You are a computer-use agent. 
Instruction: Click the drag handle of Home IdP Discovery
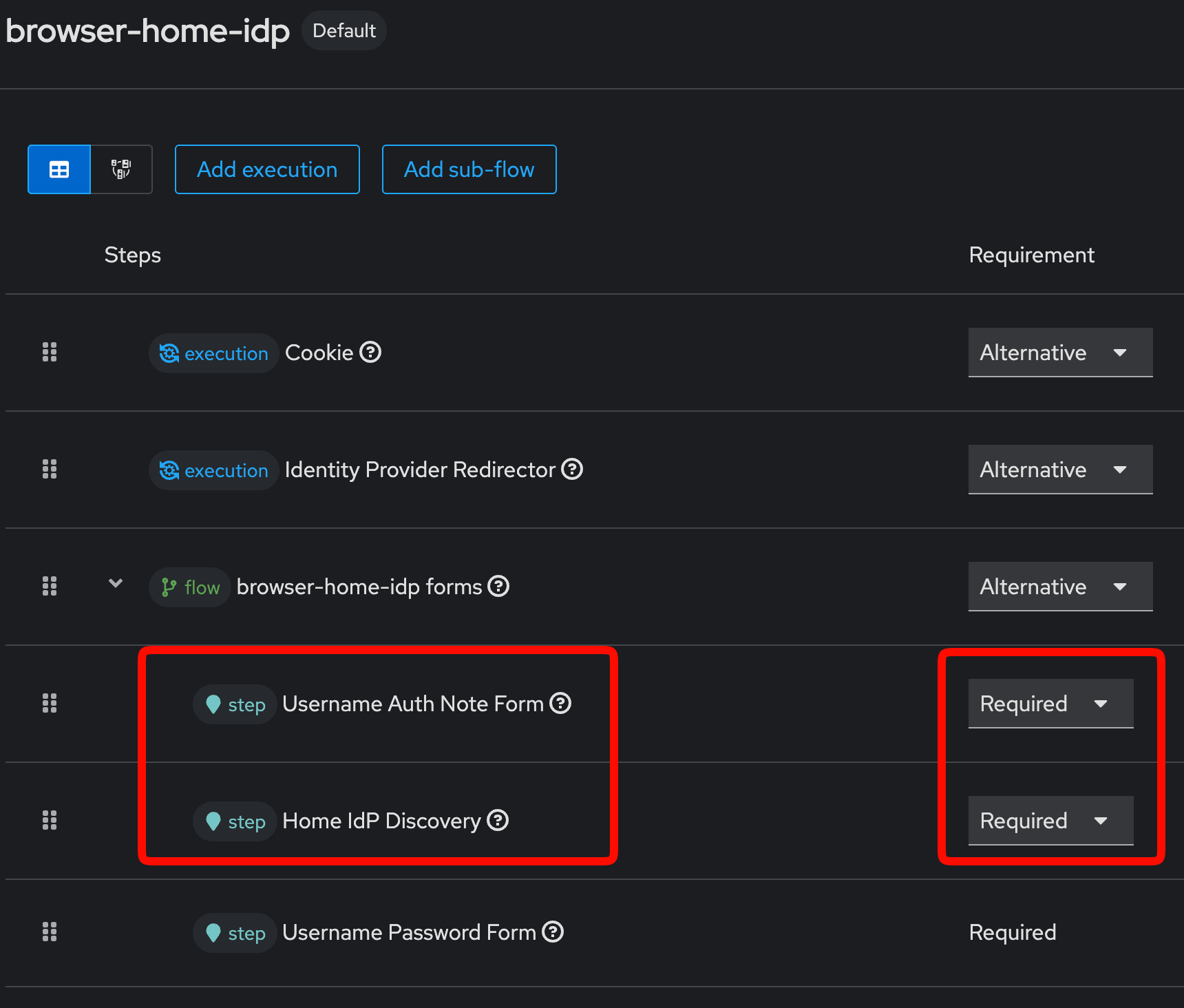49,820
